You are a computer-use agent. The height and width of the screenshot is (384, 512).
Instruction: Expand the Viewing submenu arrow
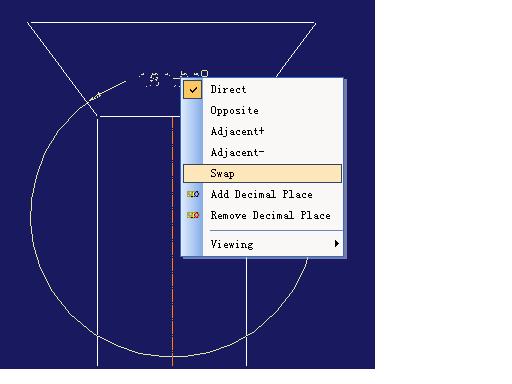337,244
